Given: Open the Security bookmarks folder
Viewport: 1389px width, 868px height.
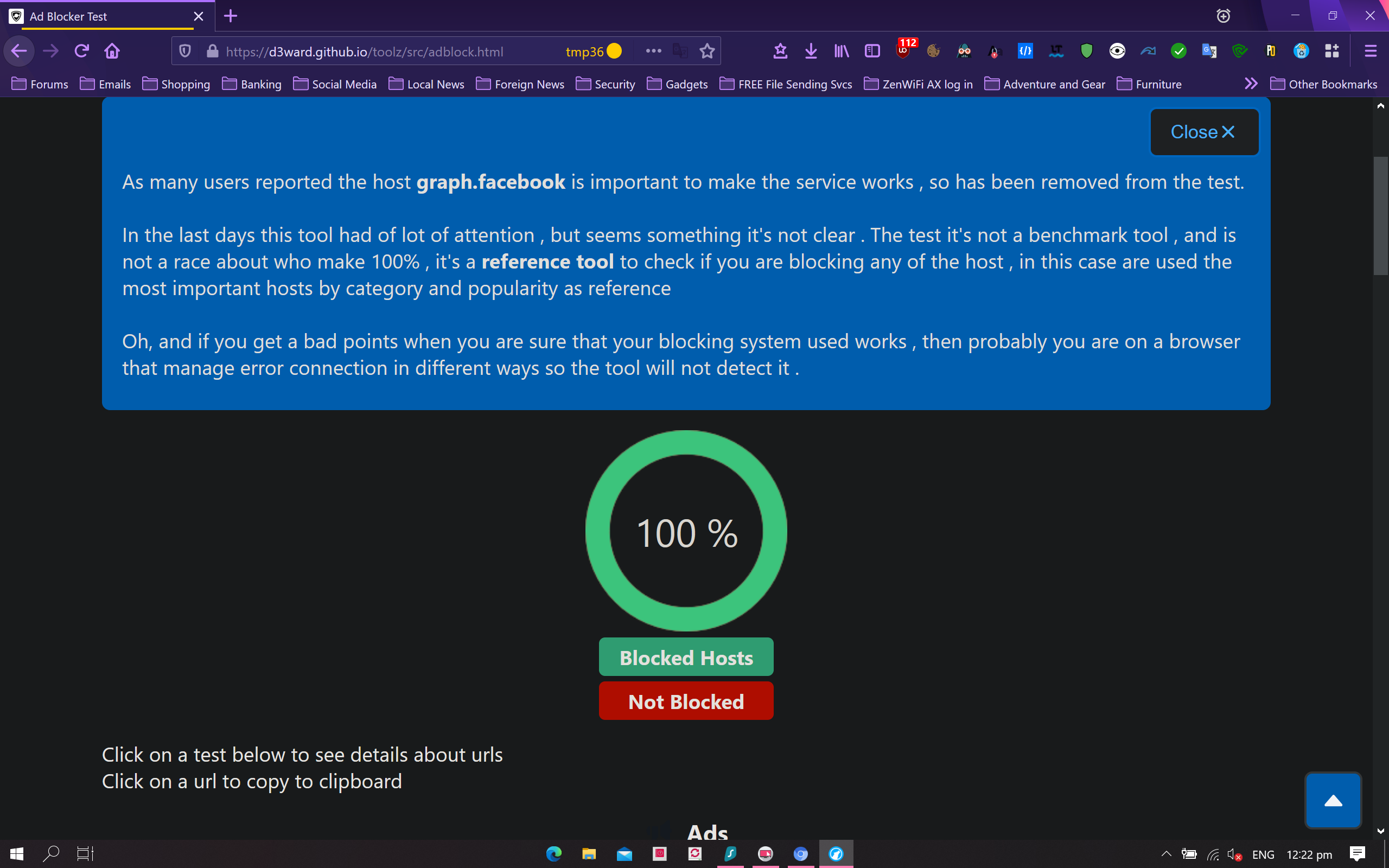Looking at the screenshot, I should (606, 84).
